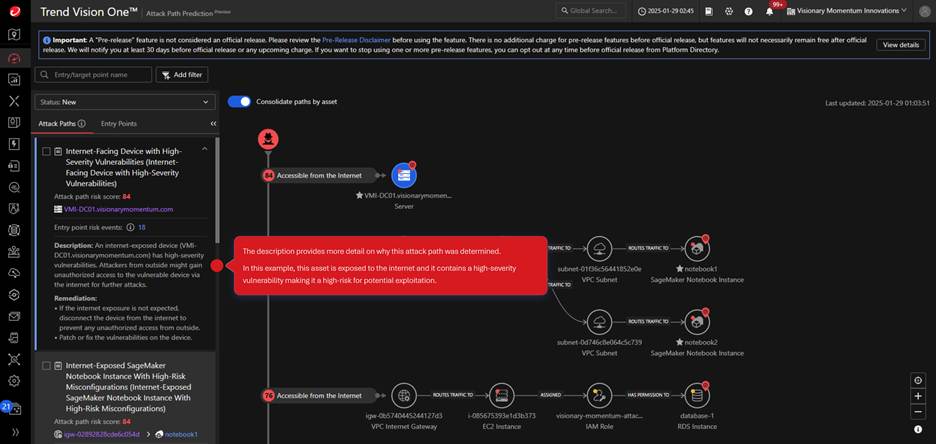The image size is (936, 444).
Task: Open the red gauge risk icon in sidebar
Action: [x=15, y=57]
